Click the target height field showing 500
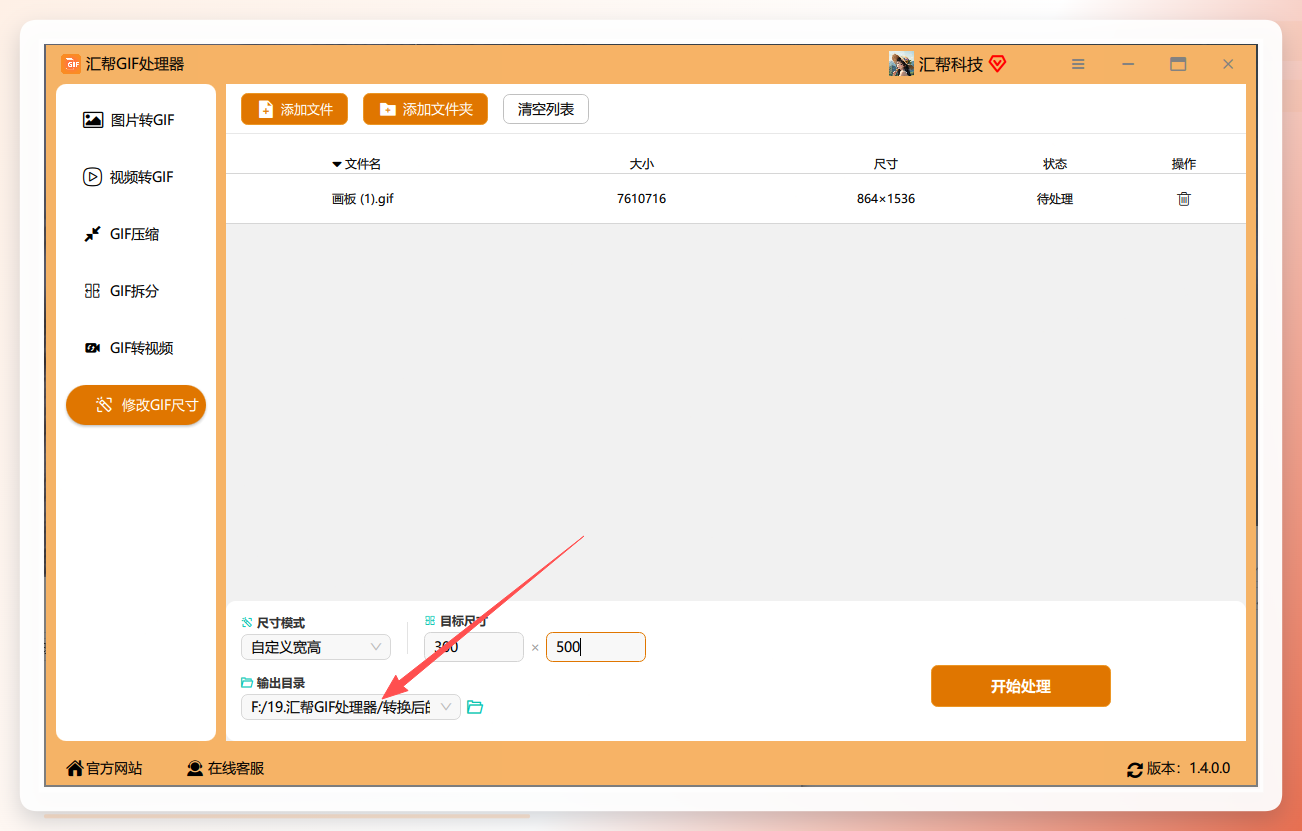The width and height of the screenshot is (1302, 831). coord(596,647)
